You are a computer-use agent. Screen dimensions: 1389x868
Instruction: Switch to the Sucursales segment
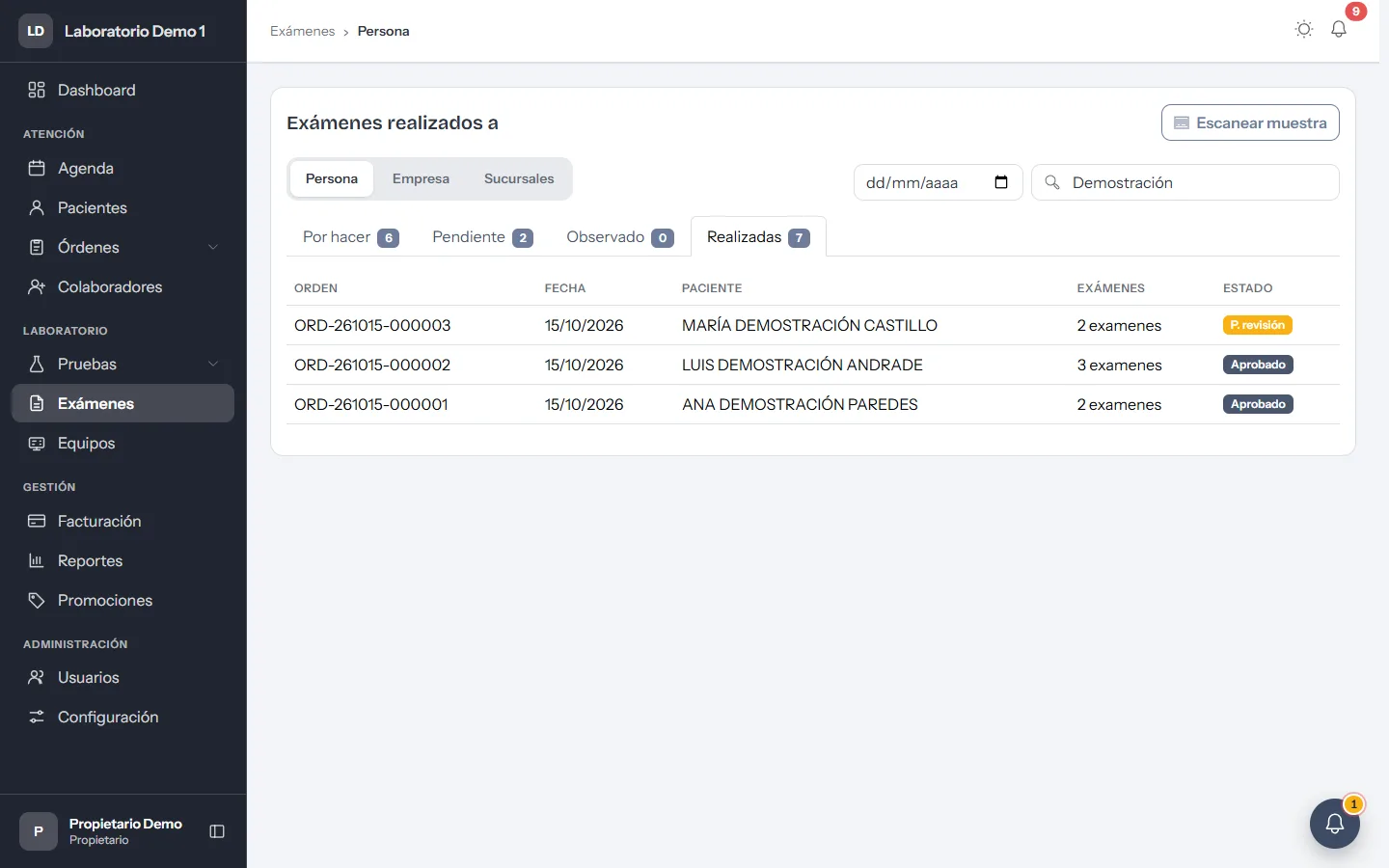[519, 178]
